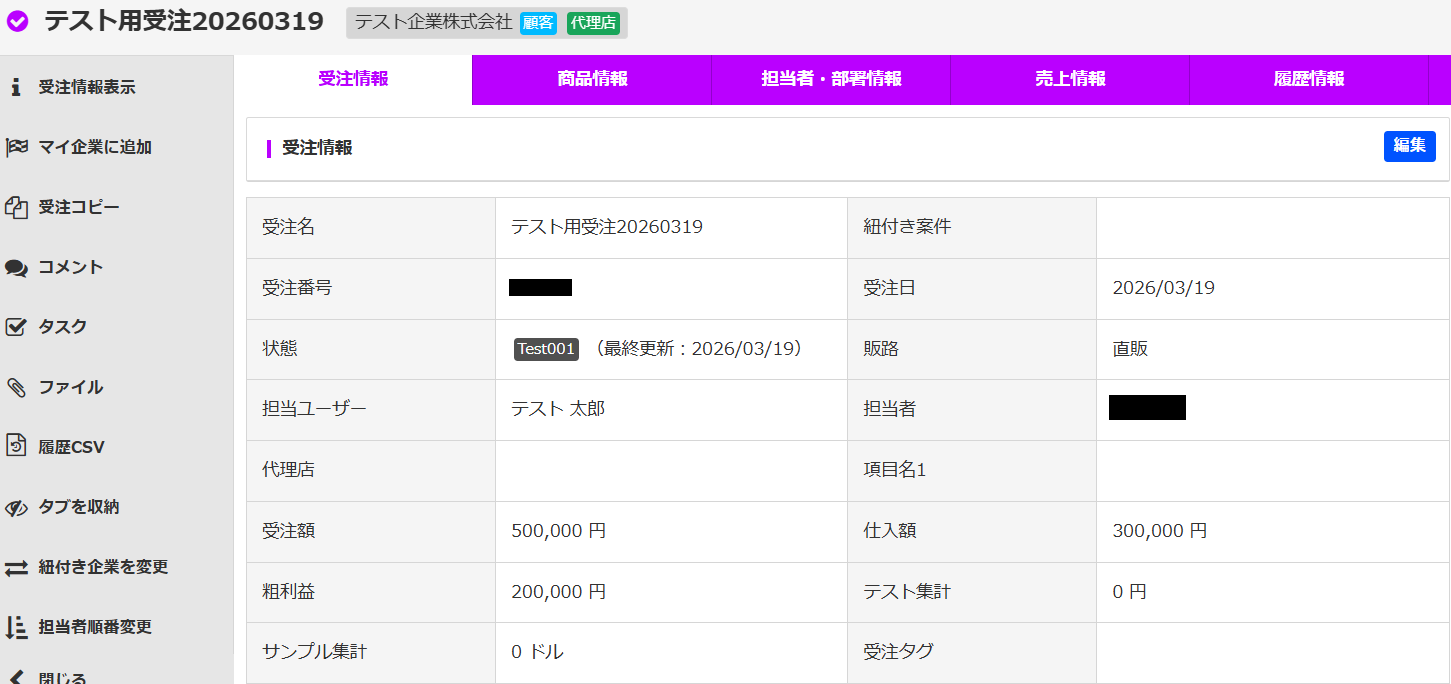Image resolution: width=1451 pixels, height=684 pixels.
Task: Click the Test001 status badge
Action: [x=546, y=349]
